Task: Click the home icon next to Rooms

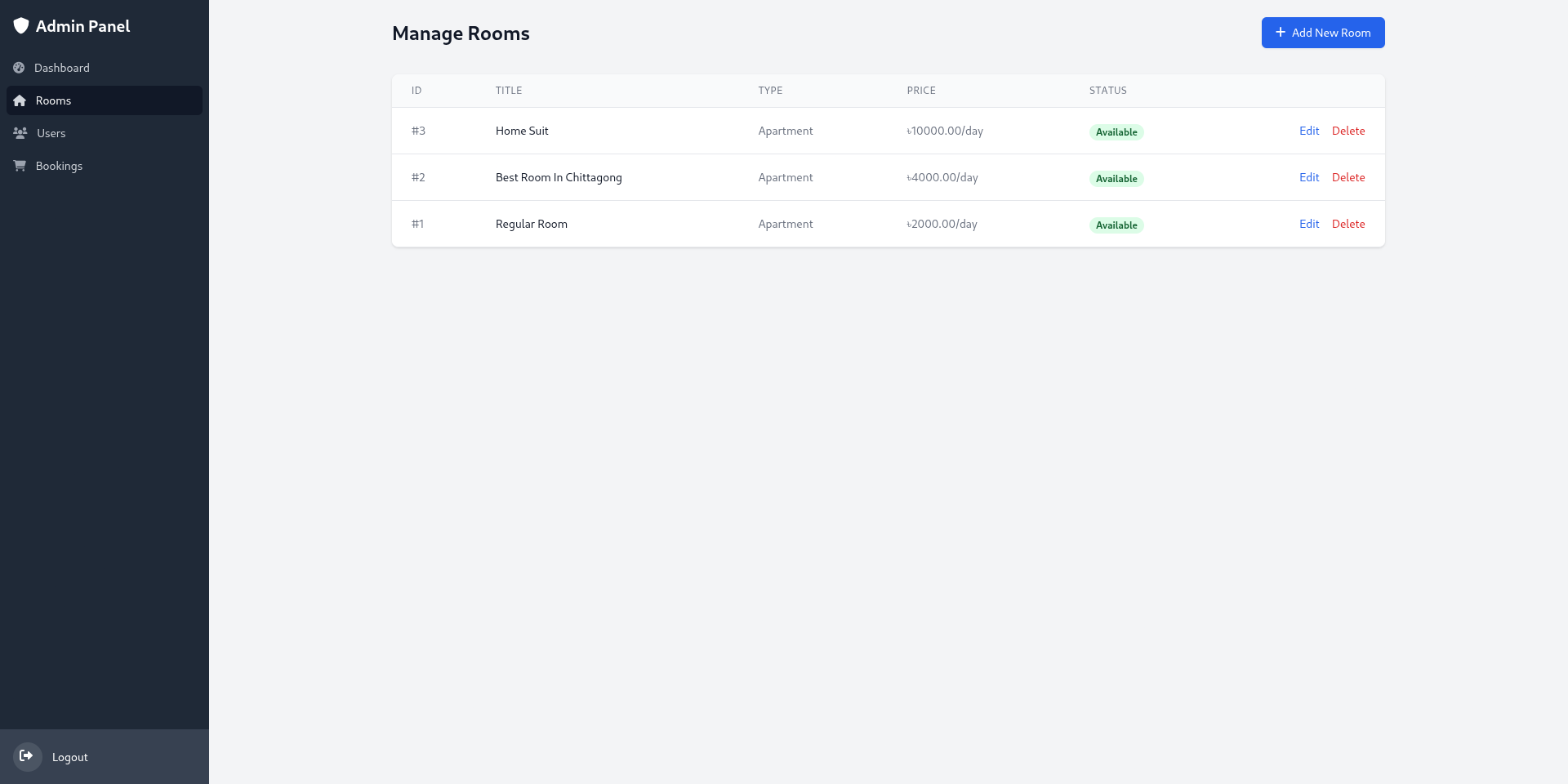Action: click(19, 100)
